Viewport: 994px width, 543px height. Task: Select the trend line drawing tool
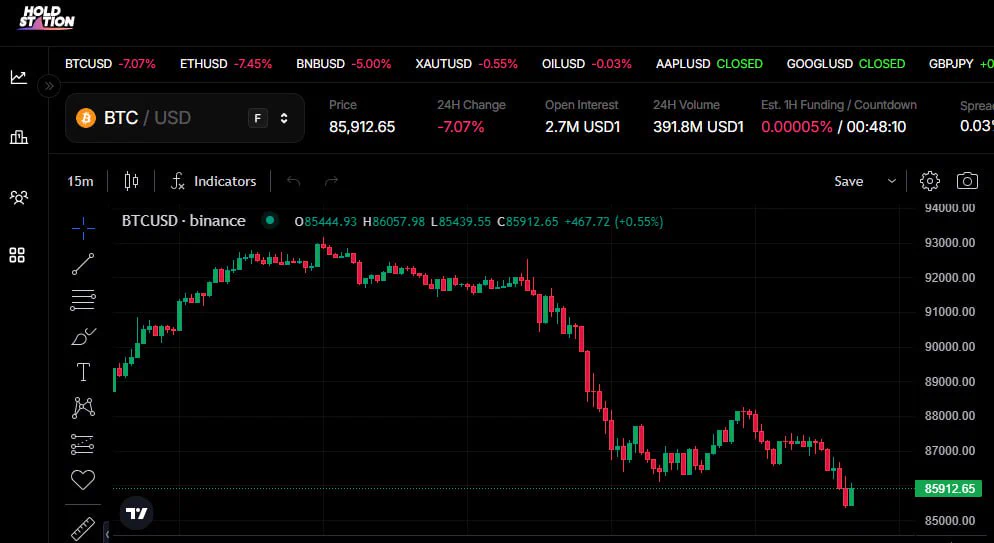click(83, 264)
